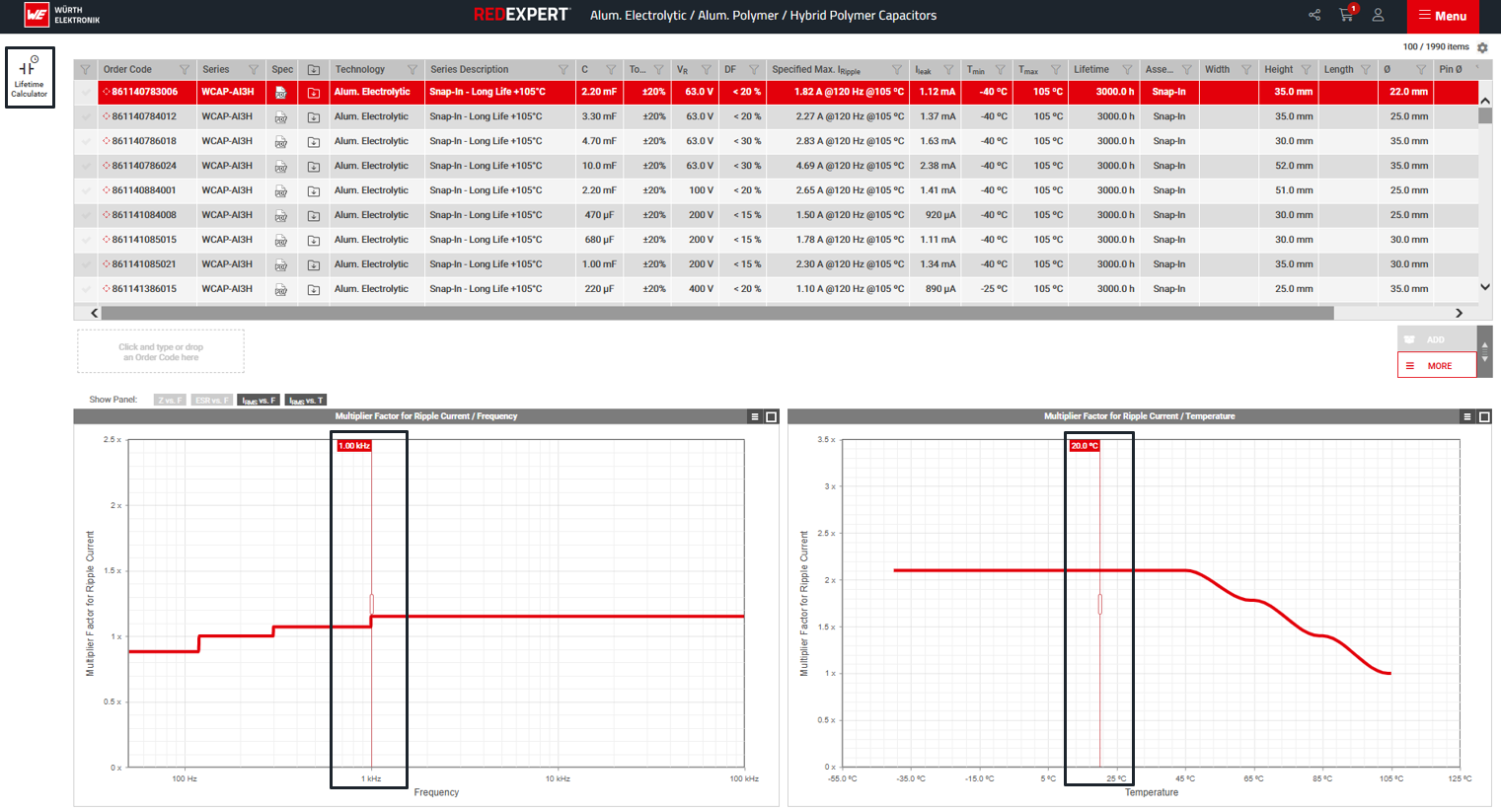This screenshot has width=1501, height=812.
Task: Click the REDEXPERT title link
Action: 521,15
